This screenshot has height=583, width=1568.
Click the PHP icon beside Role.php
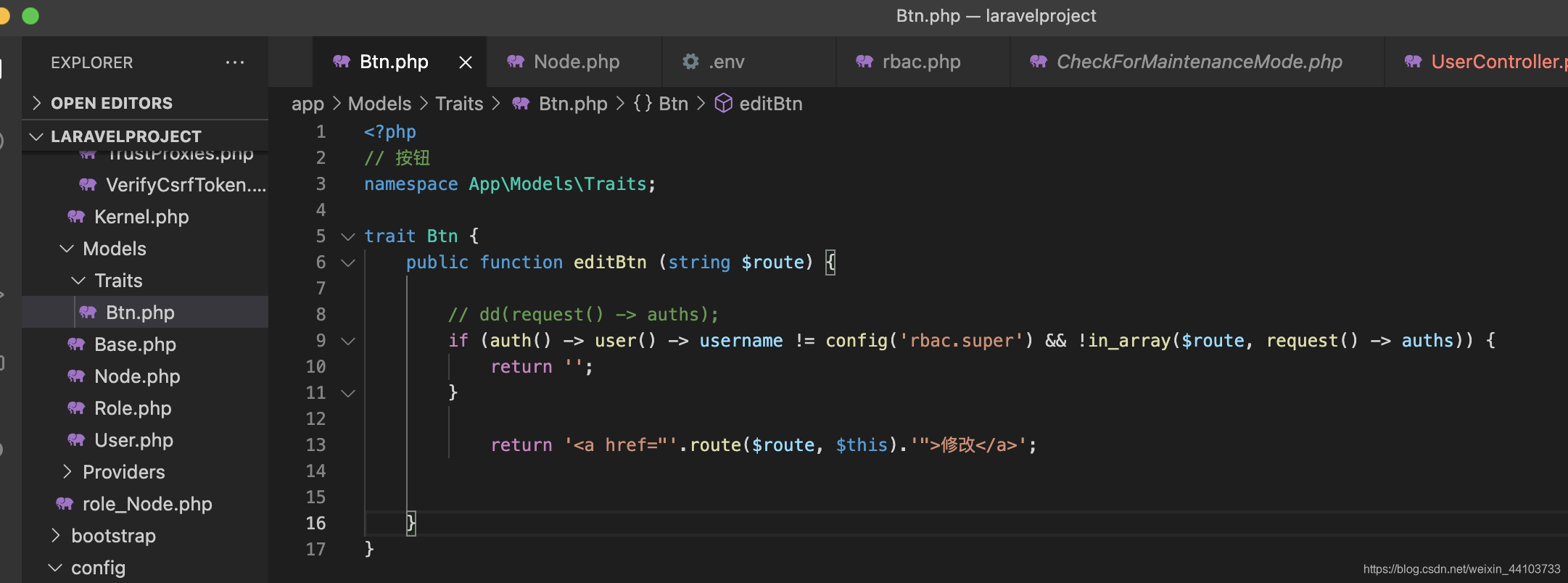click(76, 408)
